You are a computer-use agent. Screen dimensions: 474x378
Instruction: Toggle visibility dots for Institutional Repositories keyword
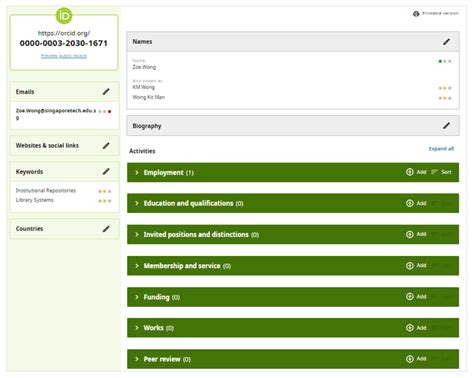pos(105,191)
